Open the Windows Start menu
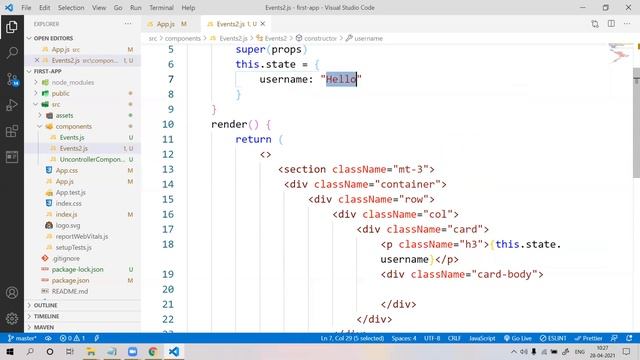This screenshot has width=640, height=360. pos(10,351)
